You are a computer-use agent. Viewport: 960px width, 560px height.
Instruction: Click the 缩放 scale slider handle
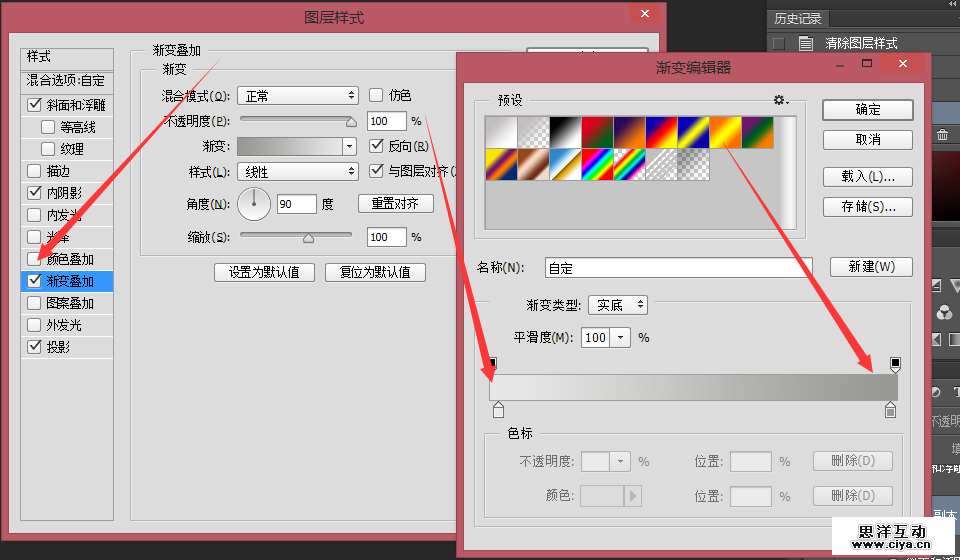tap(308, 238)
